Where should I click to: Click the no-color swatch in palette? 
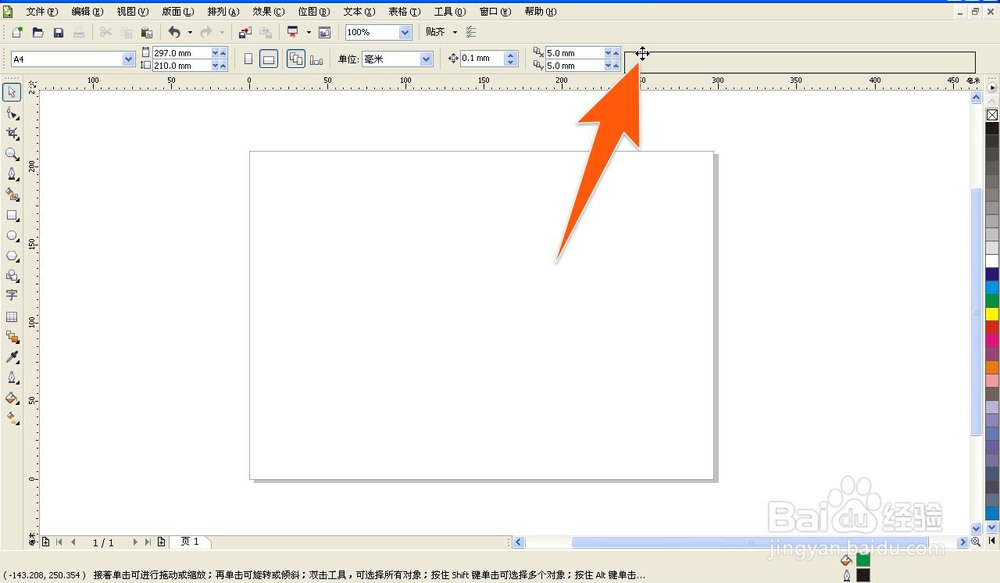[992, 115]
